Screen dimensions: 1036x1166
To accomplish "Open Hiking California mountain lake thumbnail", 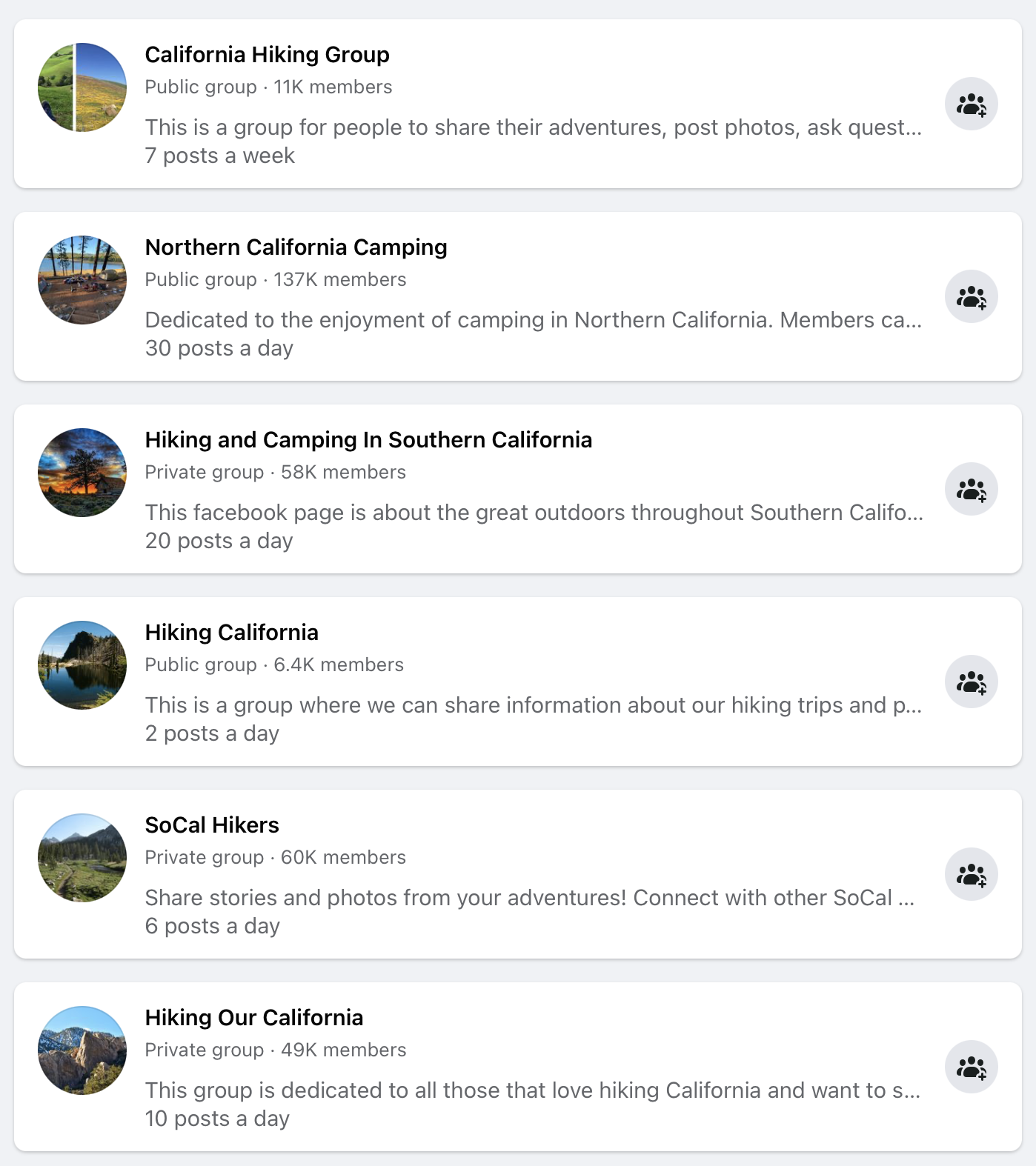I will tap(82, 665).
